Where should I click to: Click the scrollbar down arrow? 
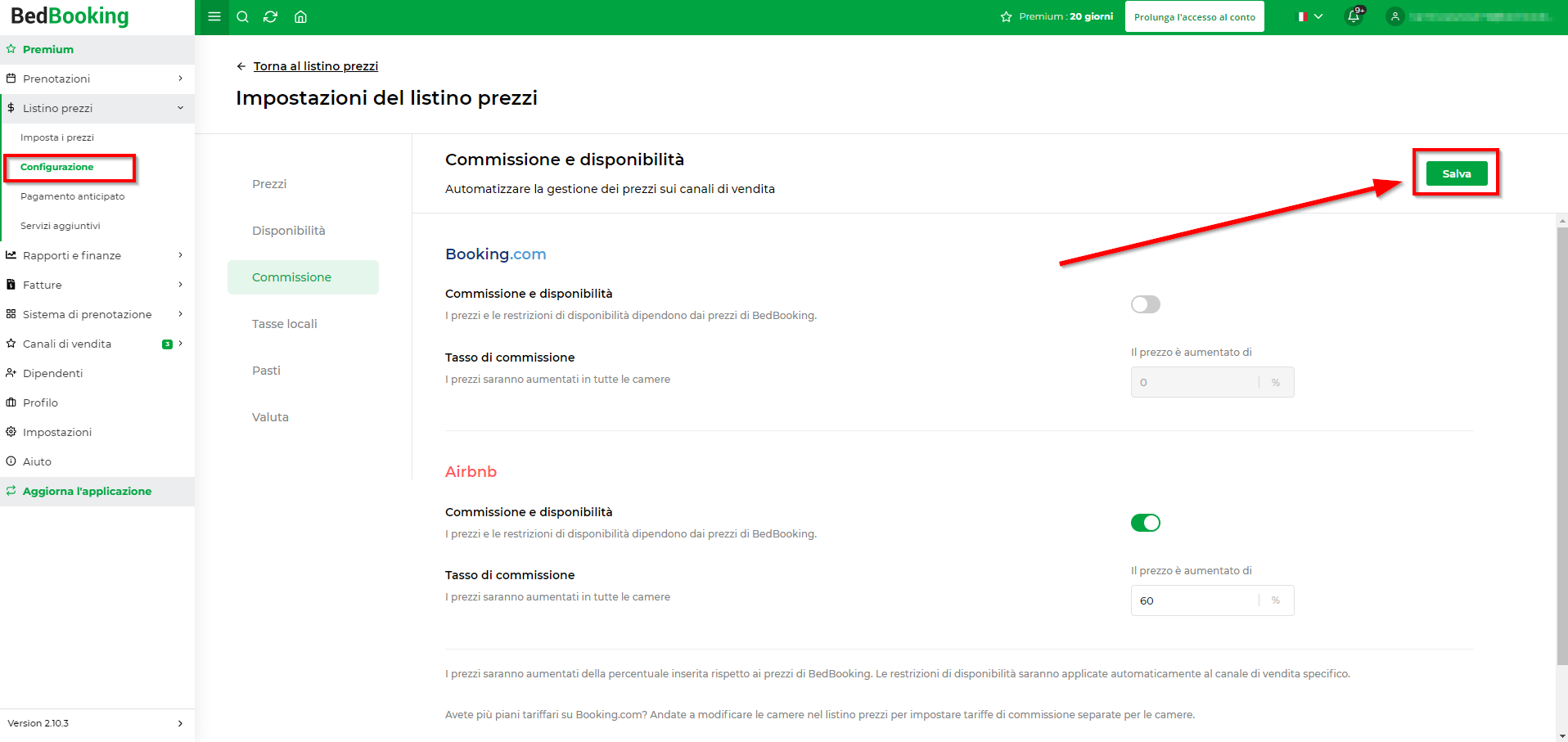pos(1562,735)
